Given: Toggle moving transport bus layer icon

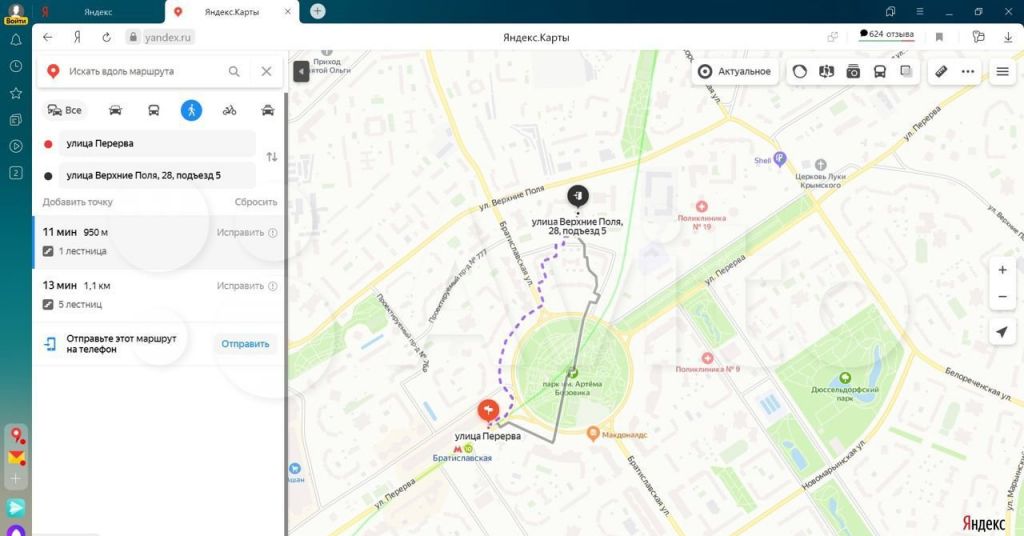Looking at the screenshot, I should click(880, 71).
